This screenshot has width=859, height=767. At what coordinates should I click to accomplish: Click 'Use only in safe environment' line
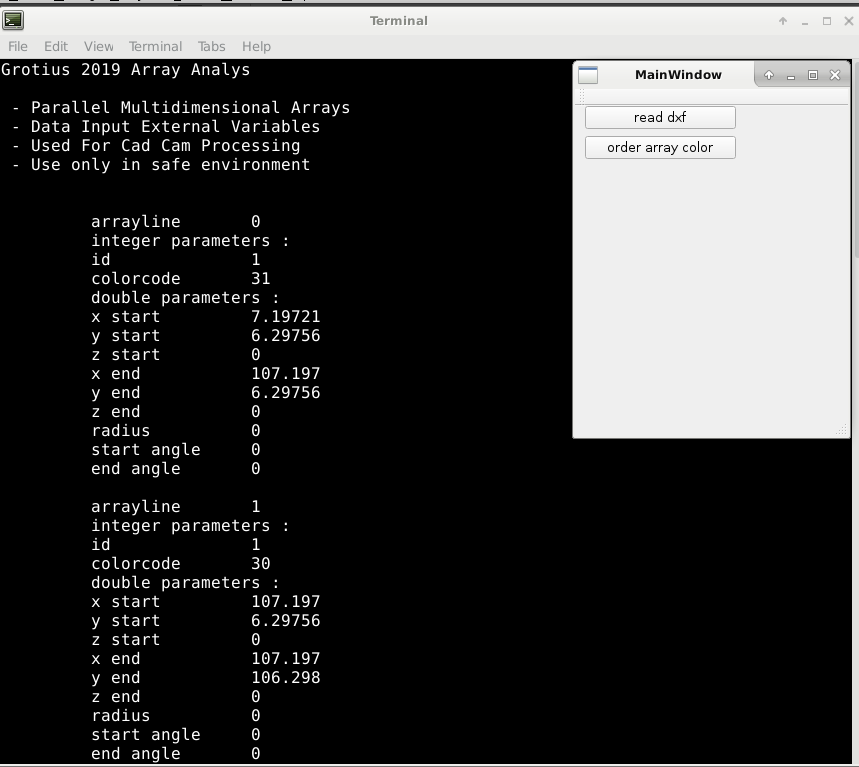(x=170, y=165)
